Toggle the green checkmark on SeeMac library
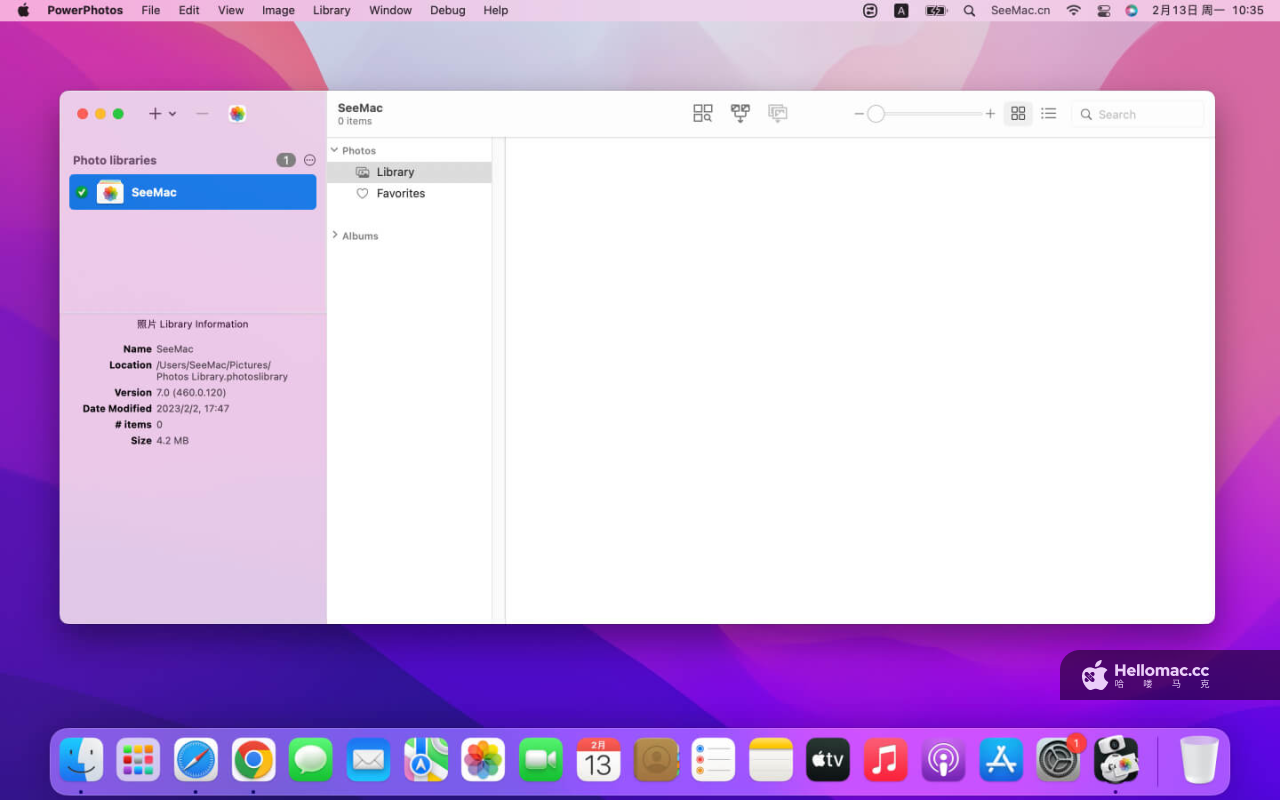 82,192
